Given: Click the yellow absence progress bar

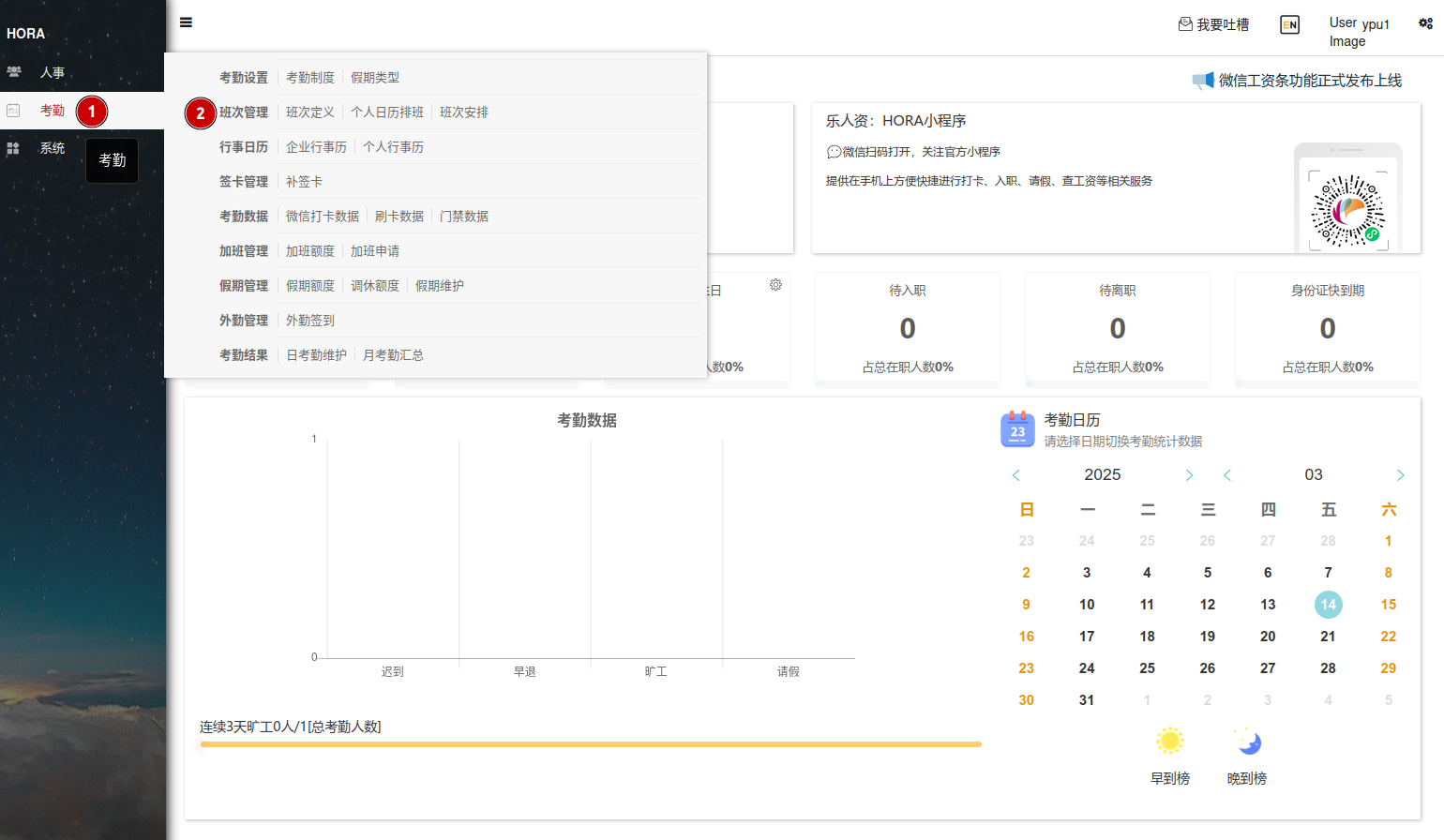Looking at the screenshot, I should point(591,744).
